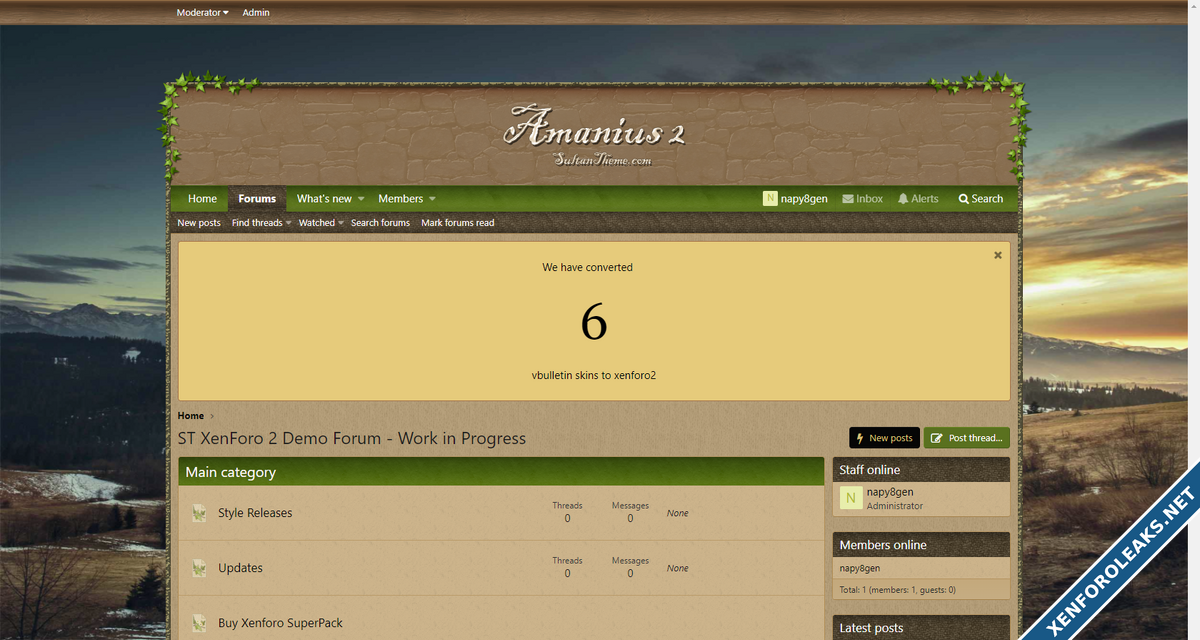
Task: Expand the Moderator dropdown
Action: click(202, 13)
